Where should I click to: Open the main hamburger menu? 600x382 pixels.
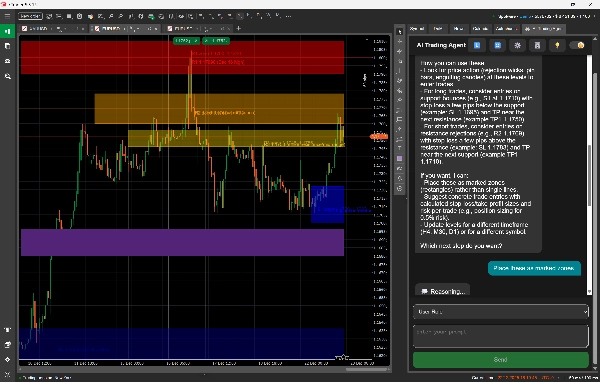click(x=7, y=16)
